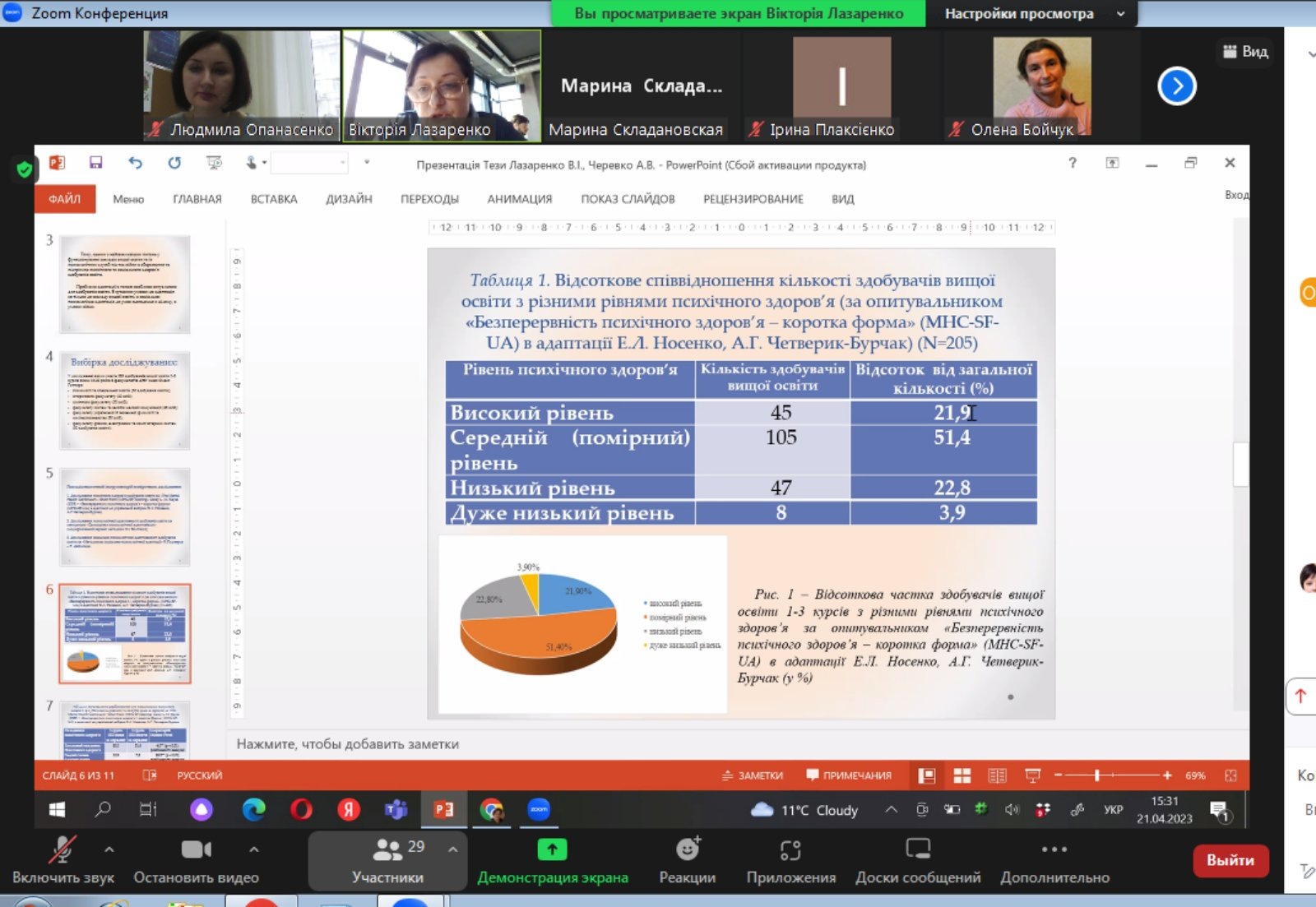Stop the video camera
Viewport: 1316px width, 907px height.
tap(196, 849)
